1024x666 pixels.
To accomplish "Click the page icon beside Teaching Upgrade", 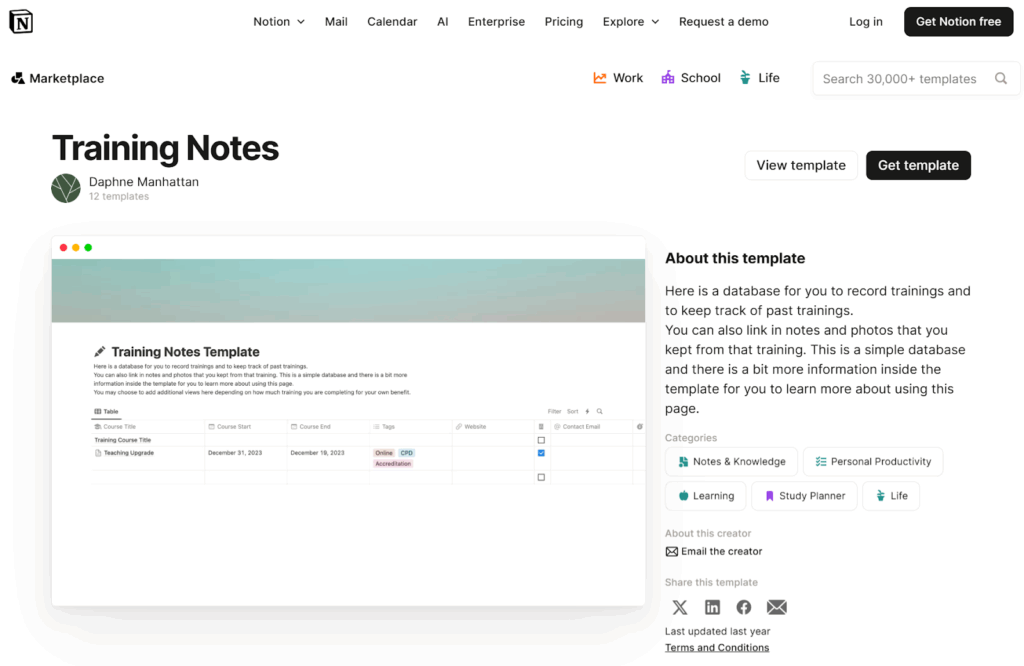I will (98, 452).
